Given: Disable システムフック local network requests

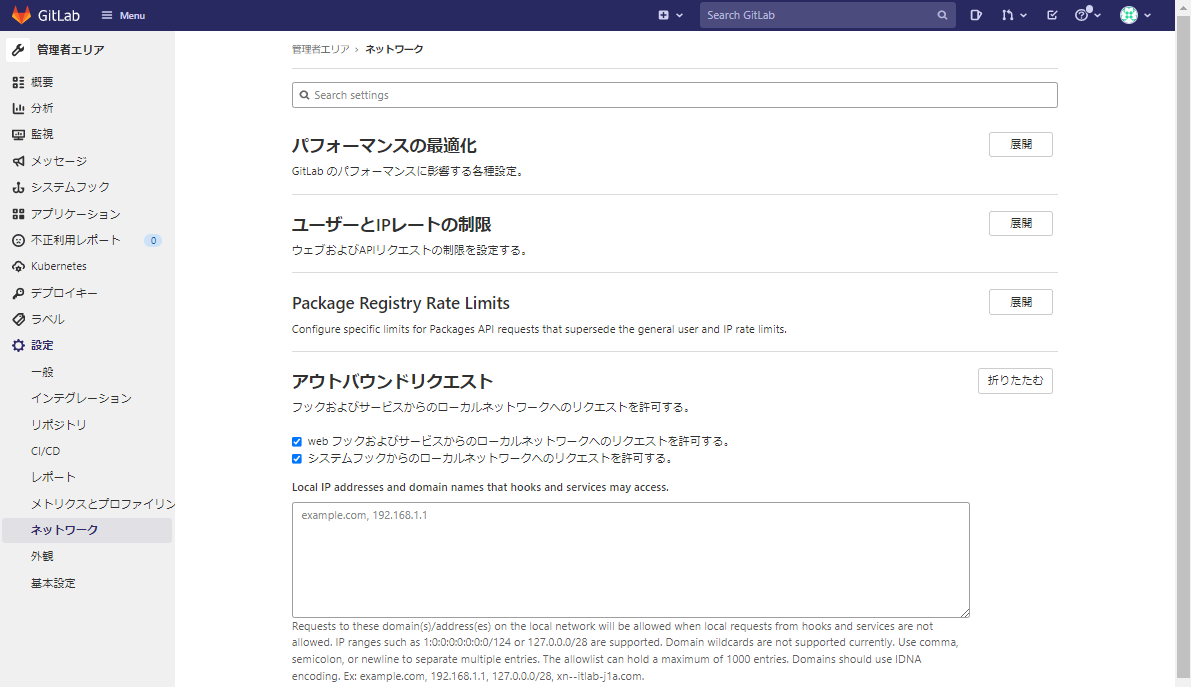Looking at the screenshot, I should pos(296,458).
